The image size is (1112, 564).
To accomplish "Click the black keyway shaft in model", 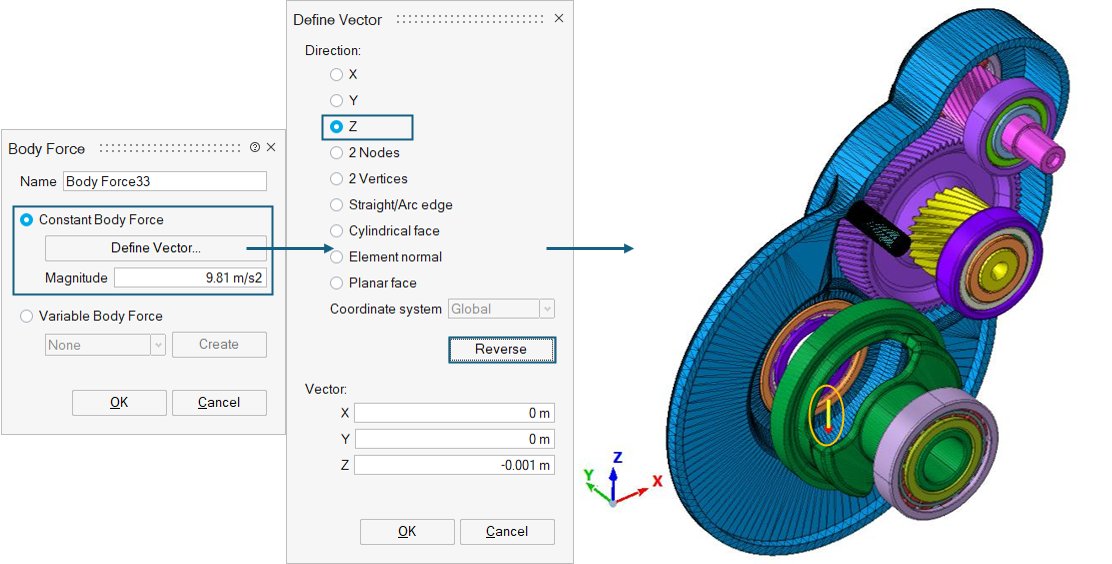I will pos(879,229).
